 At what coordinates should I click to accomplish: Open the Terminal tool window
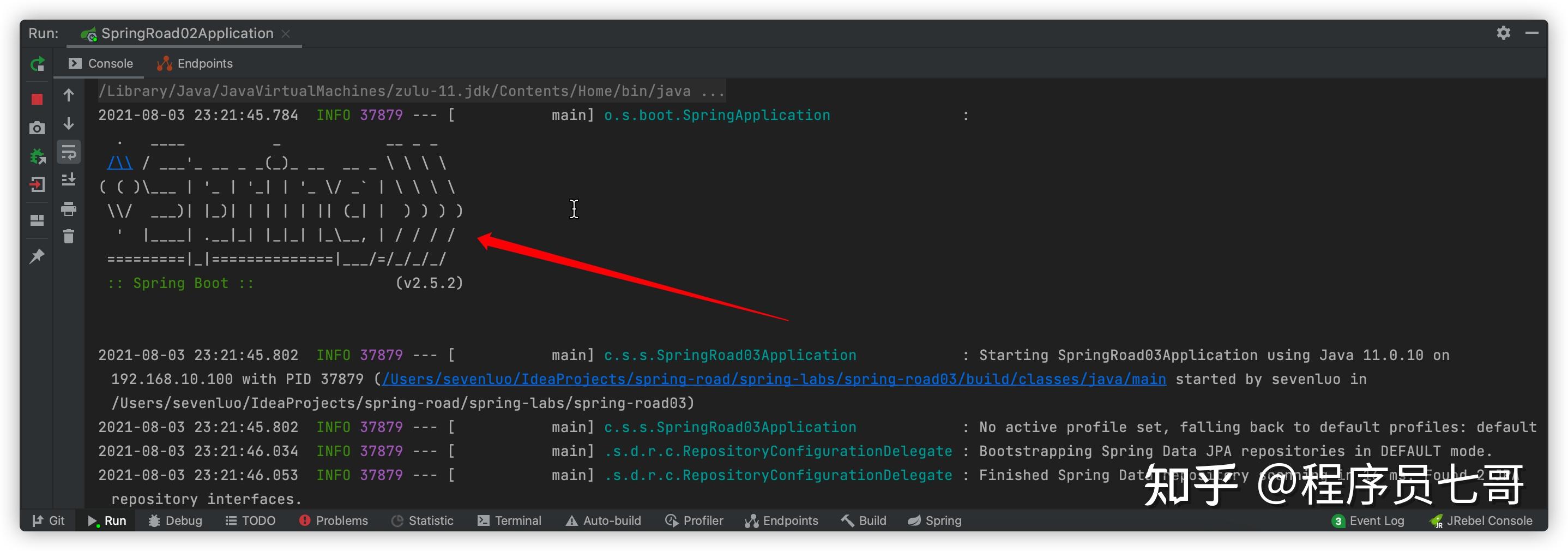[x=509, y=520]
